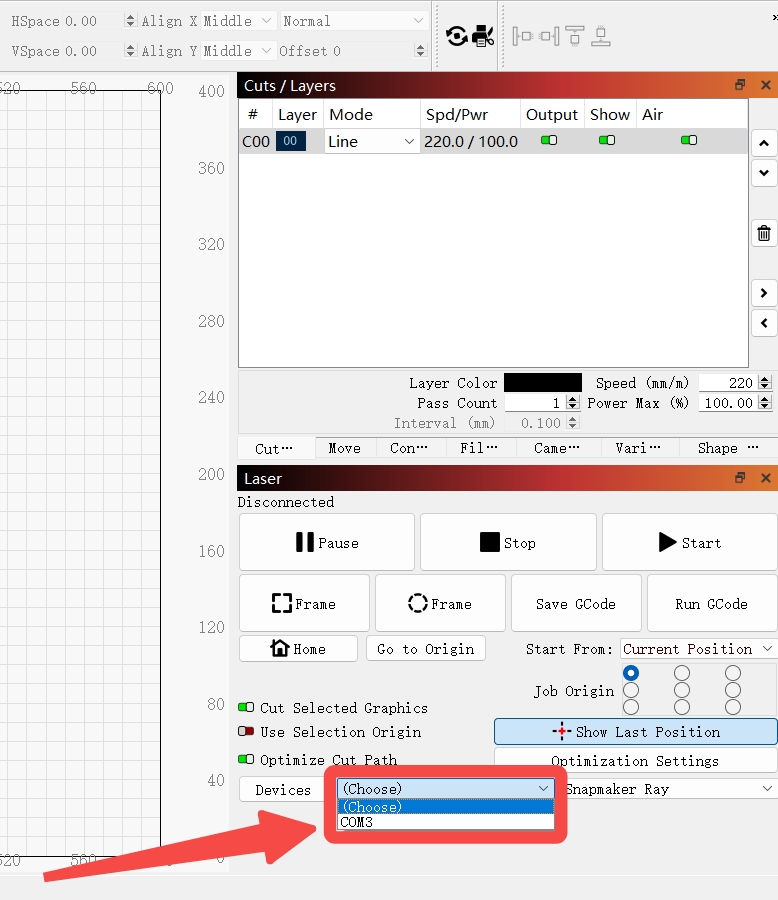Click the align bottom distribute icon
Screen dimensions: 778x900
601,36
